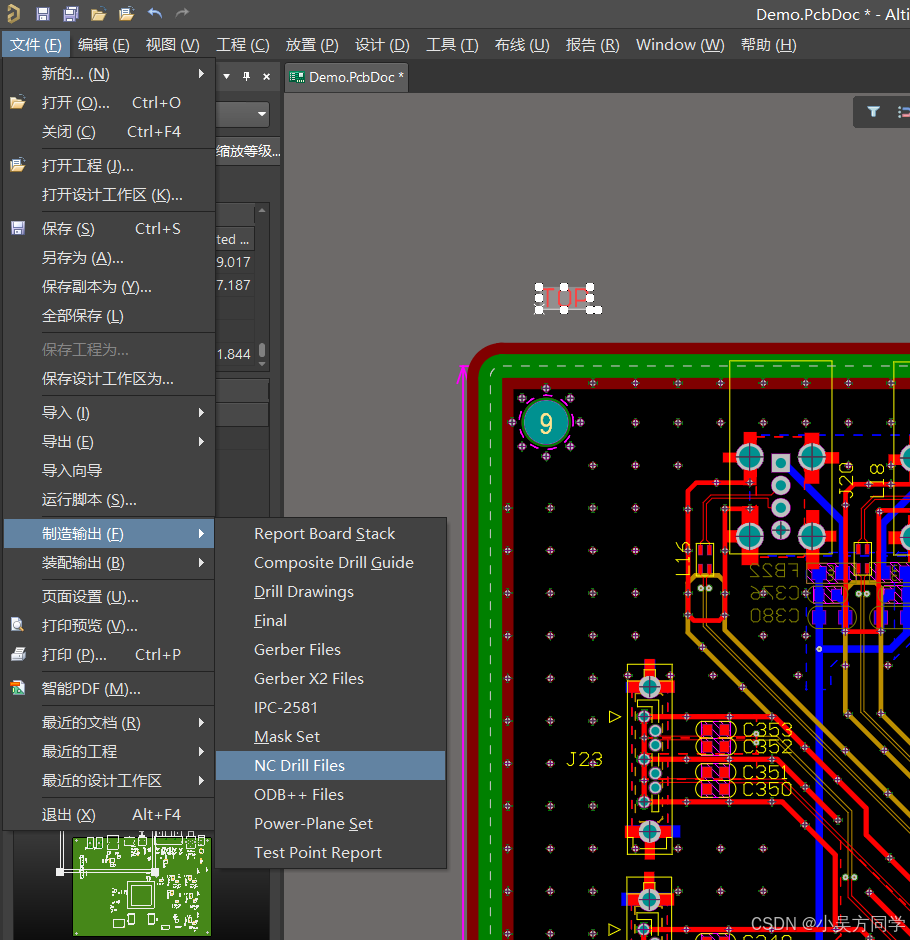Click the filter funnel icon in PCB view
Screen dimensions: 910x940
(873, 112)
